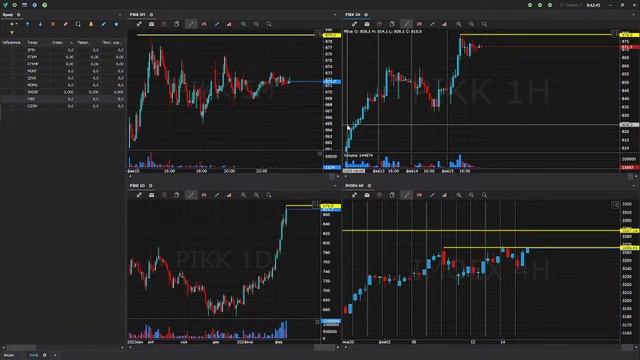Toggle the line drawing tool in PIKK 1H toolbar
The image size is (640, 360).
pyautogui.click(x=406, y=24)
